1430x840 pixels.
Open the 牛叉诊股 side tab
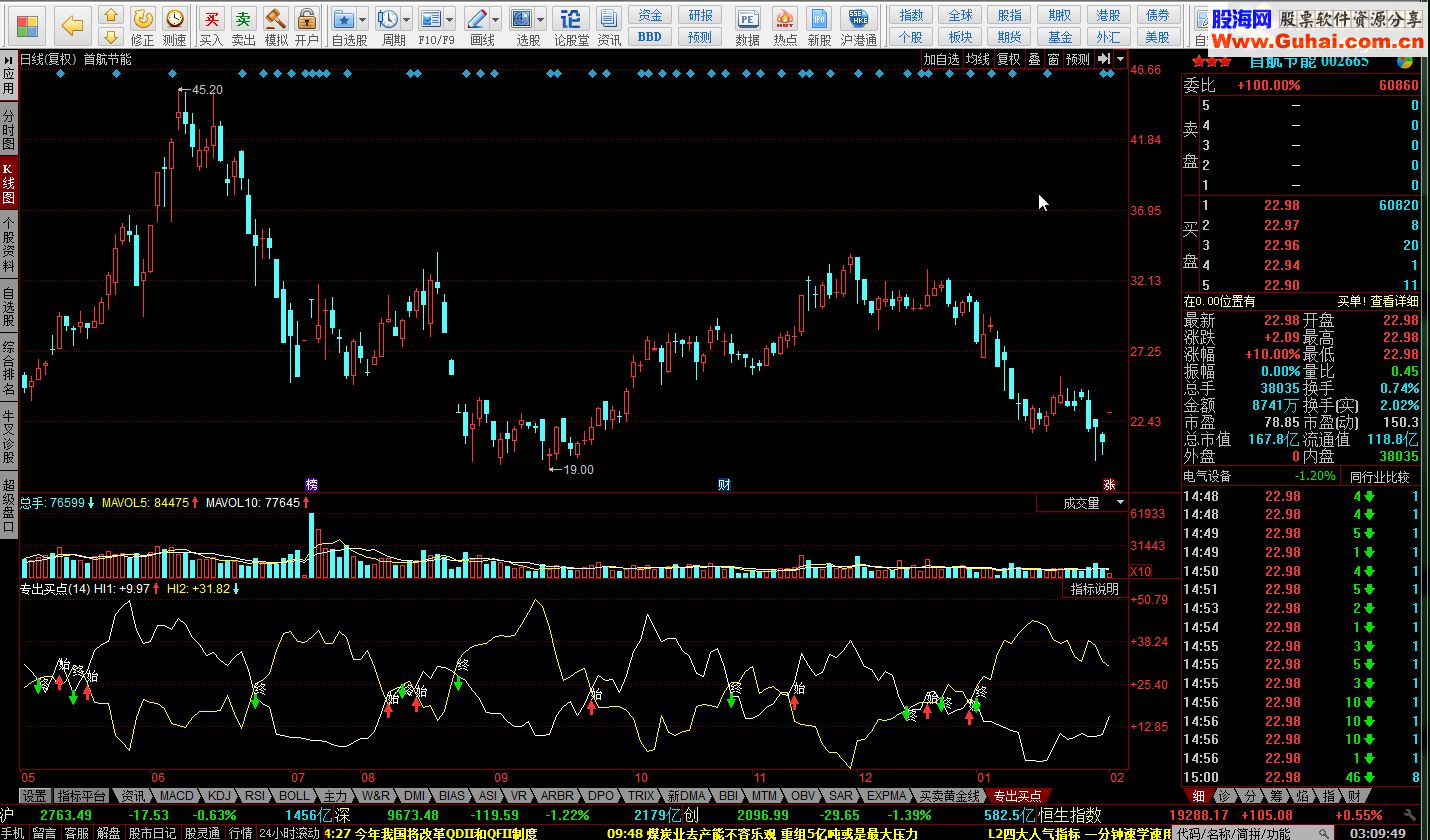[x=8, y=436]
